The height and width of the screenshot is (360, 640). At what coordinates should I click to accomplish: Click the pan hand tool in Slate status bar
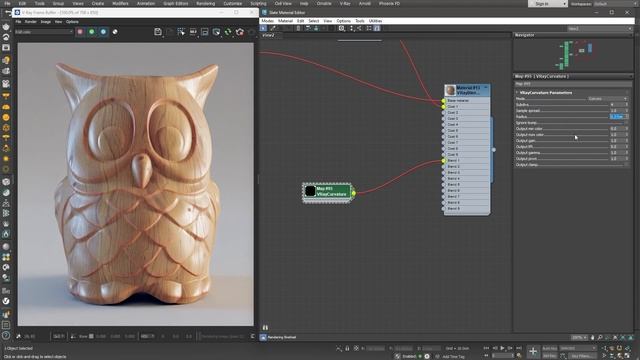593,338
